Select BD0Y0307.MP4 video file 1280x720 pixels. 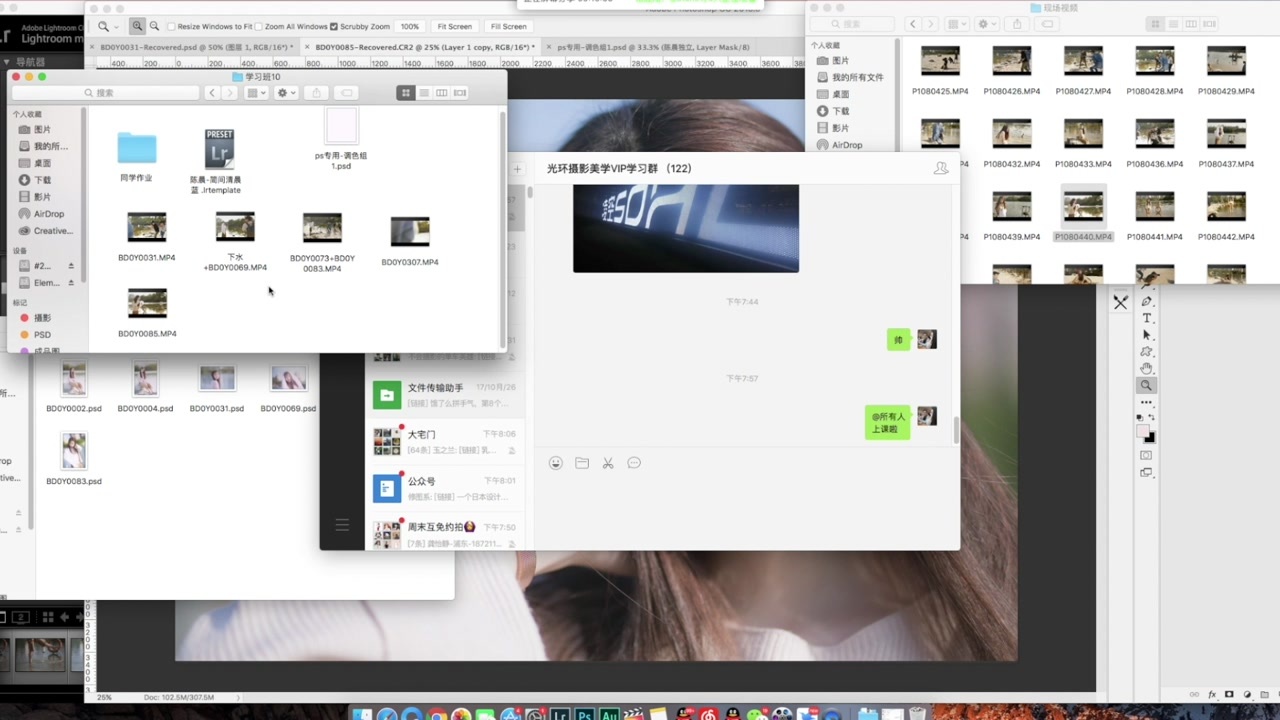410,231
